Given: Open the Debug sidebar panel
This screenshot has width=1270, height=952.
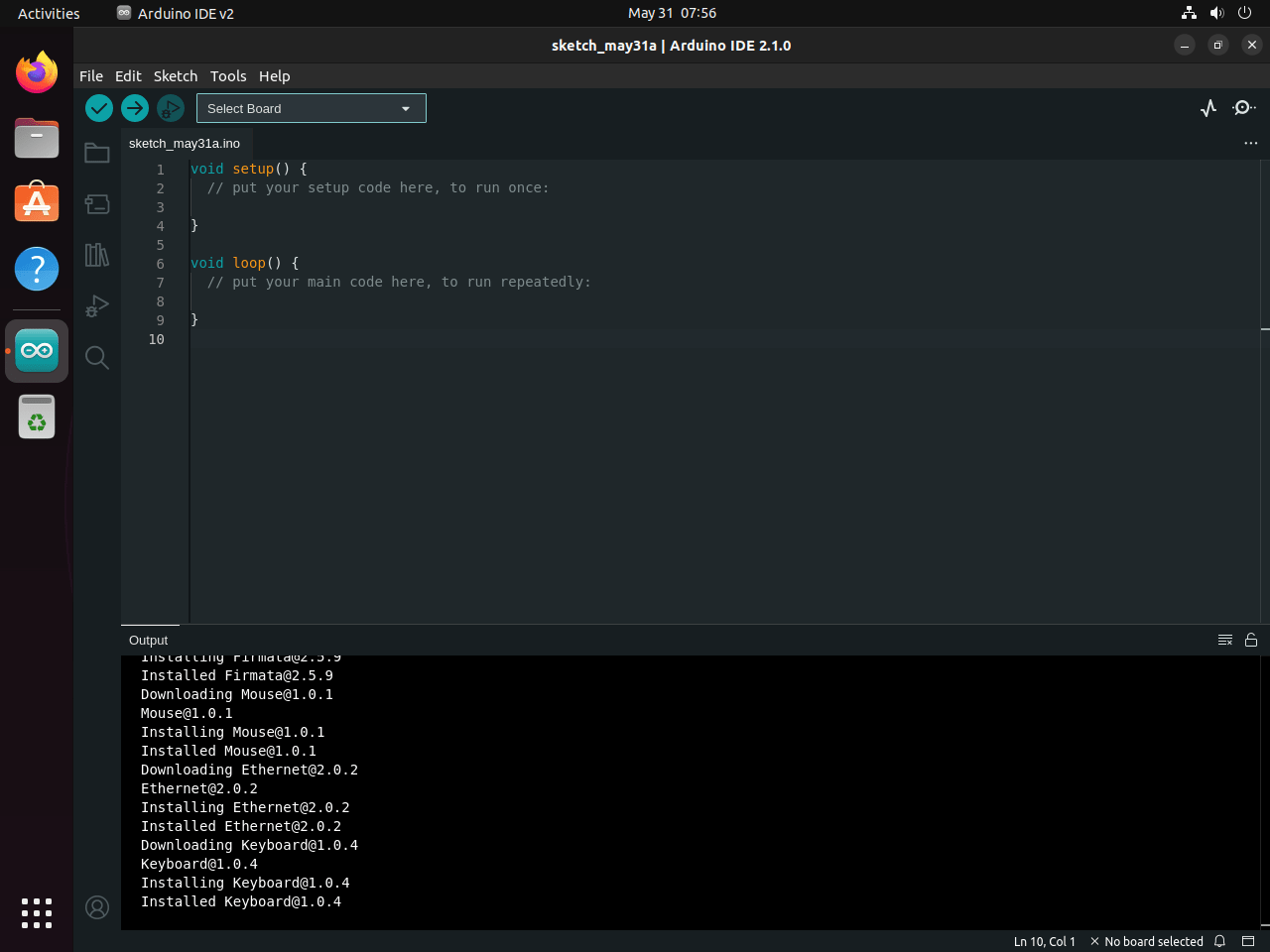Looking at the screenshot, I should (x=96, y=305).
